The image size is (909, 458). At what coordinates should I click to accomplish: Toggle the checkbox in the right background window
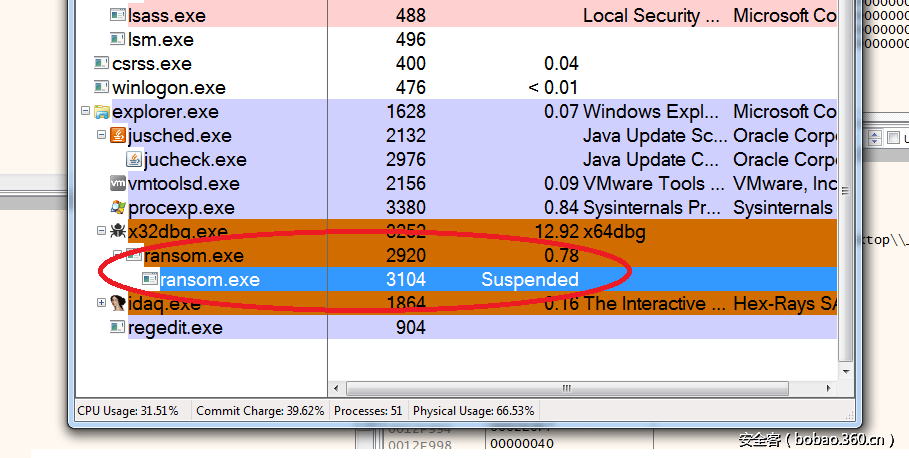tap(893, 139)
